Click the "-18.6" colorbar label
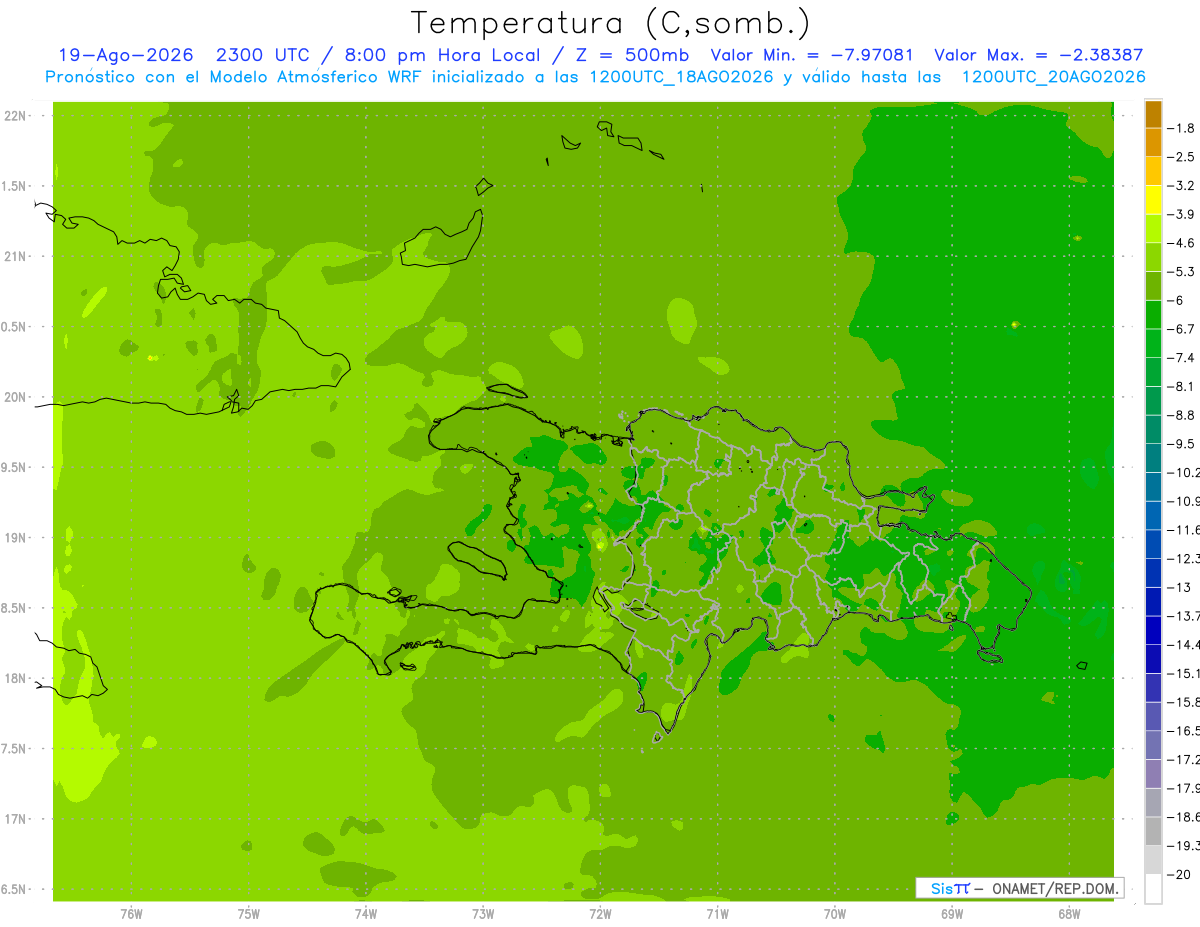1200x927 pixels. pyautogui.click(x=1184, y=817)
